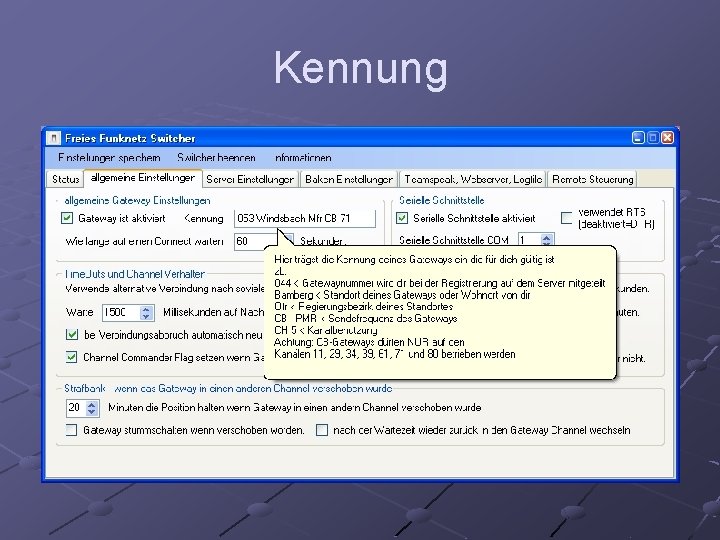Enable Gateway stummschalten wenn verschoben checkbox
This screenshot has width=720, height=540.
point(71,430)
